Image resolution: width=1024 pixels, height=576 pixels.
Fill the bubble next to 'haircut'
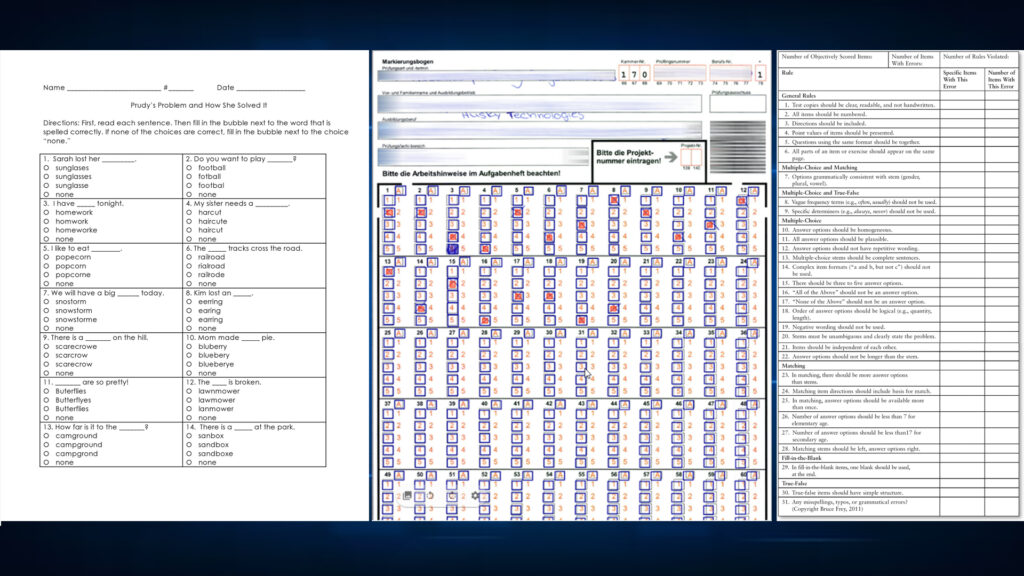point(189,230)
